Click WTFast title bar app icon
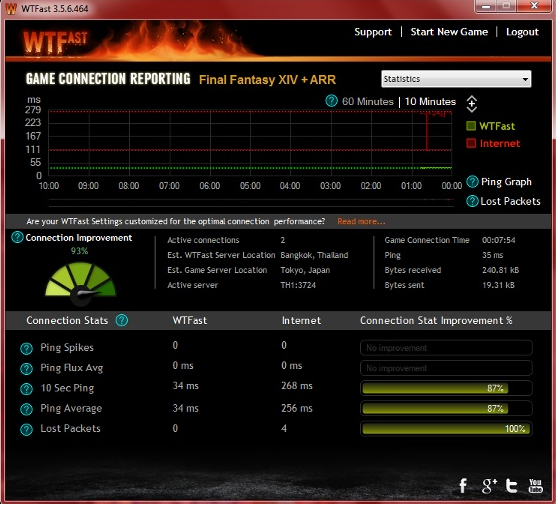The width and height of the screenshot is (556, 505). pyautogui.click(x=11, y=9)
